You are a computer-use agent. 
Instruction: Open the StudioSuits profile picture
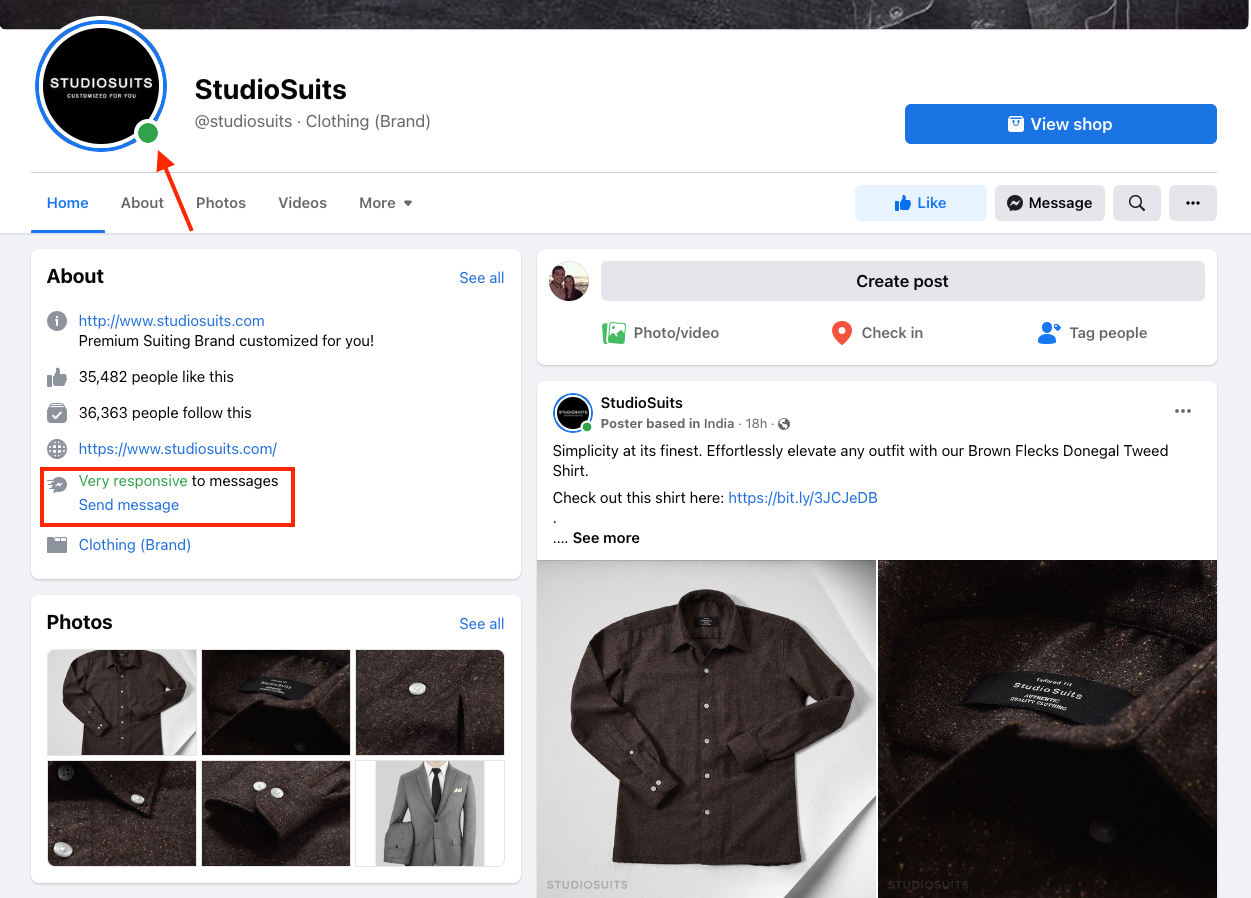click(x=101, y=84)
